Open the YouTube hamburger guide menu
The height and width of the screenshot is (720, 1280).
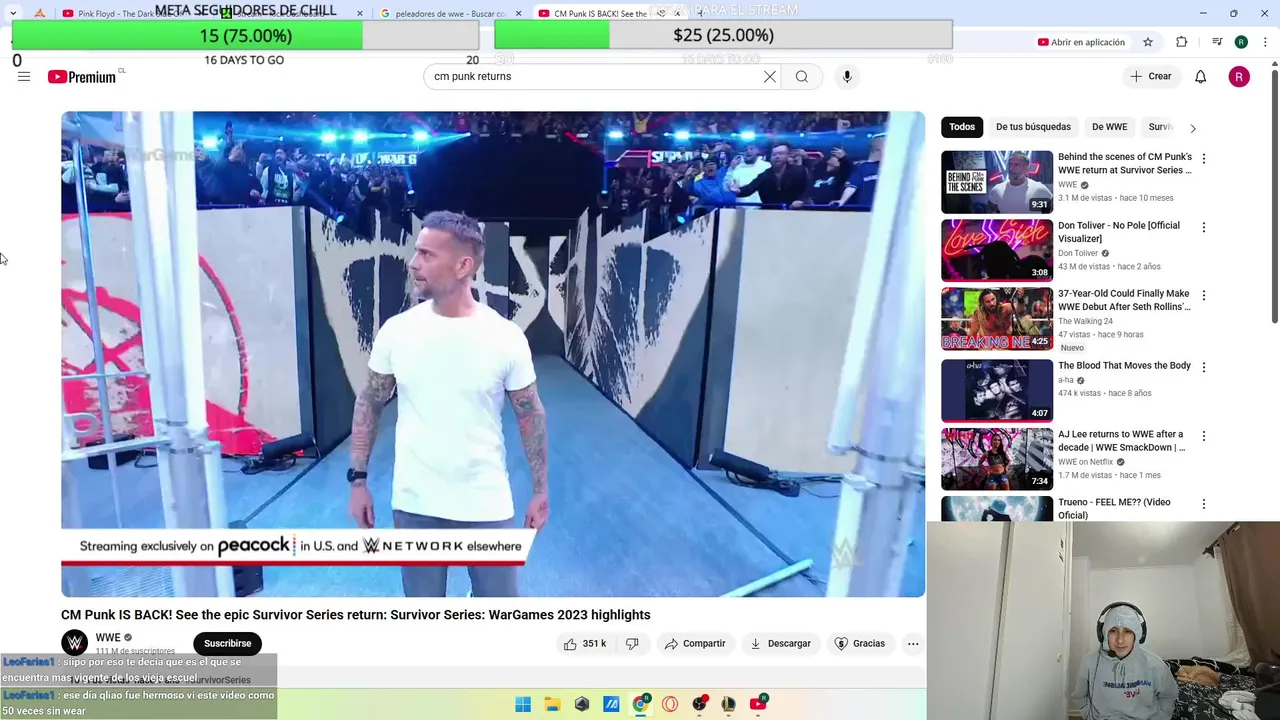click(x=24, y=77)
